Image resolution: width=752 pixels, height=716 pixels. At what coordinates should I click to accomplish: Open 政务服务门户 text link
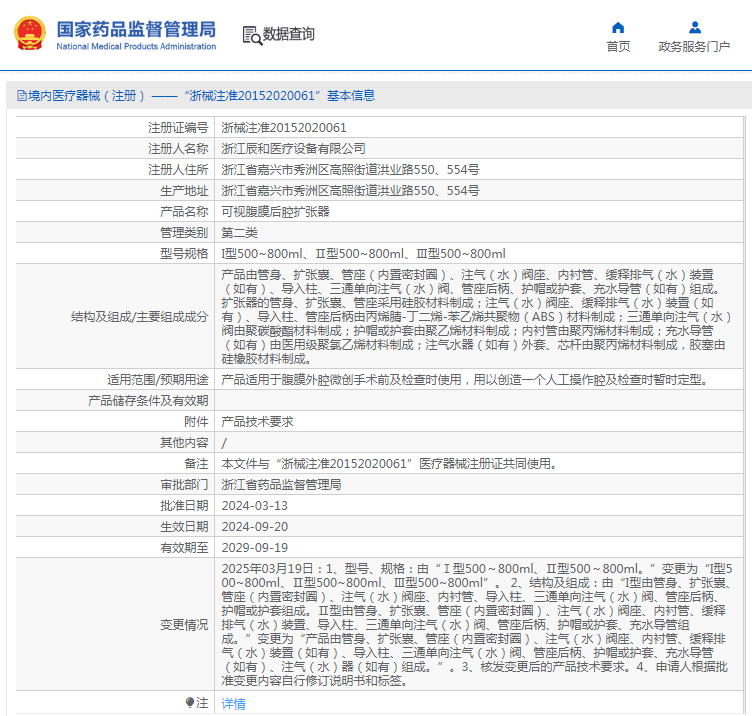click(x=694, y=47)
